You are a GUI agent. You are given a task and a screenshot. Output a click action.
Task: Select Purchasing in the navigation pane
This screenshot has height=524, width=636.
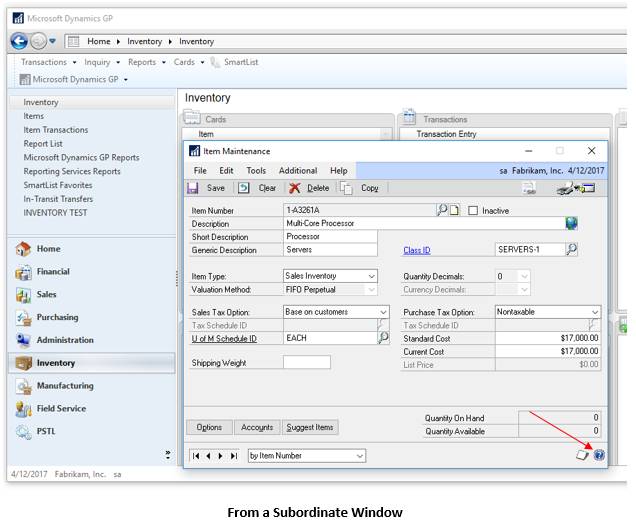tap(57, 318)
